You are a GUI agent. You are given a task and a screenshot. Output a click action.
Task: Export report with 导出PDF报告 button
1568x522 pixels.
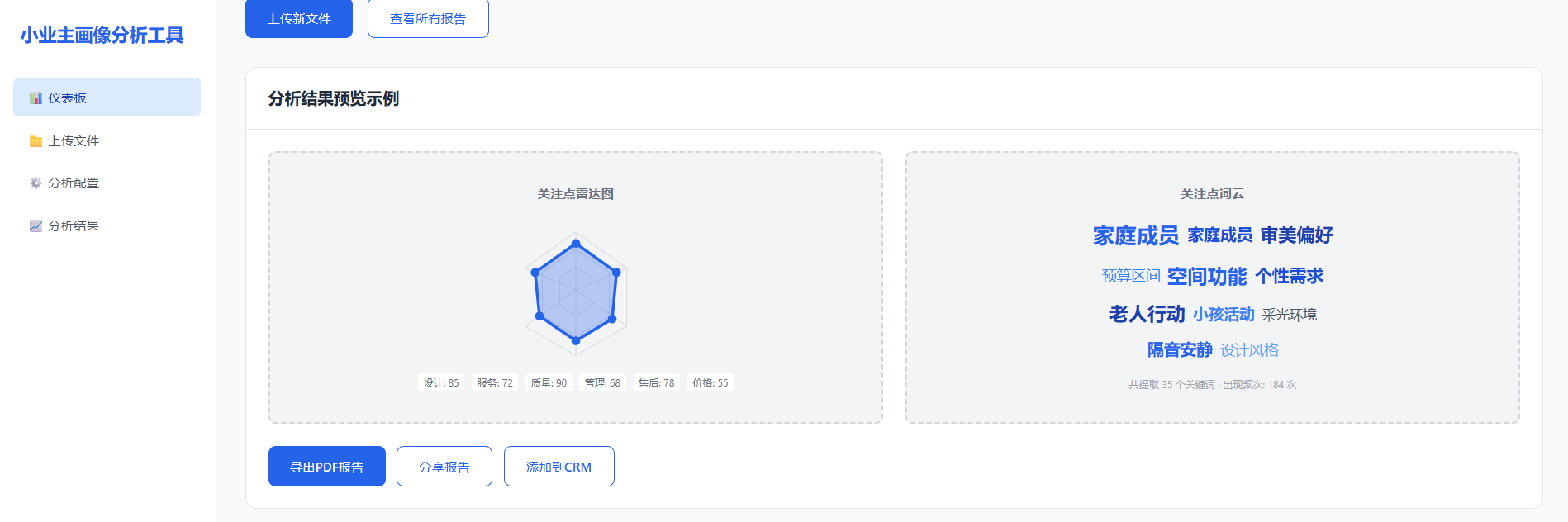[x=327, y=467]
